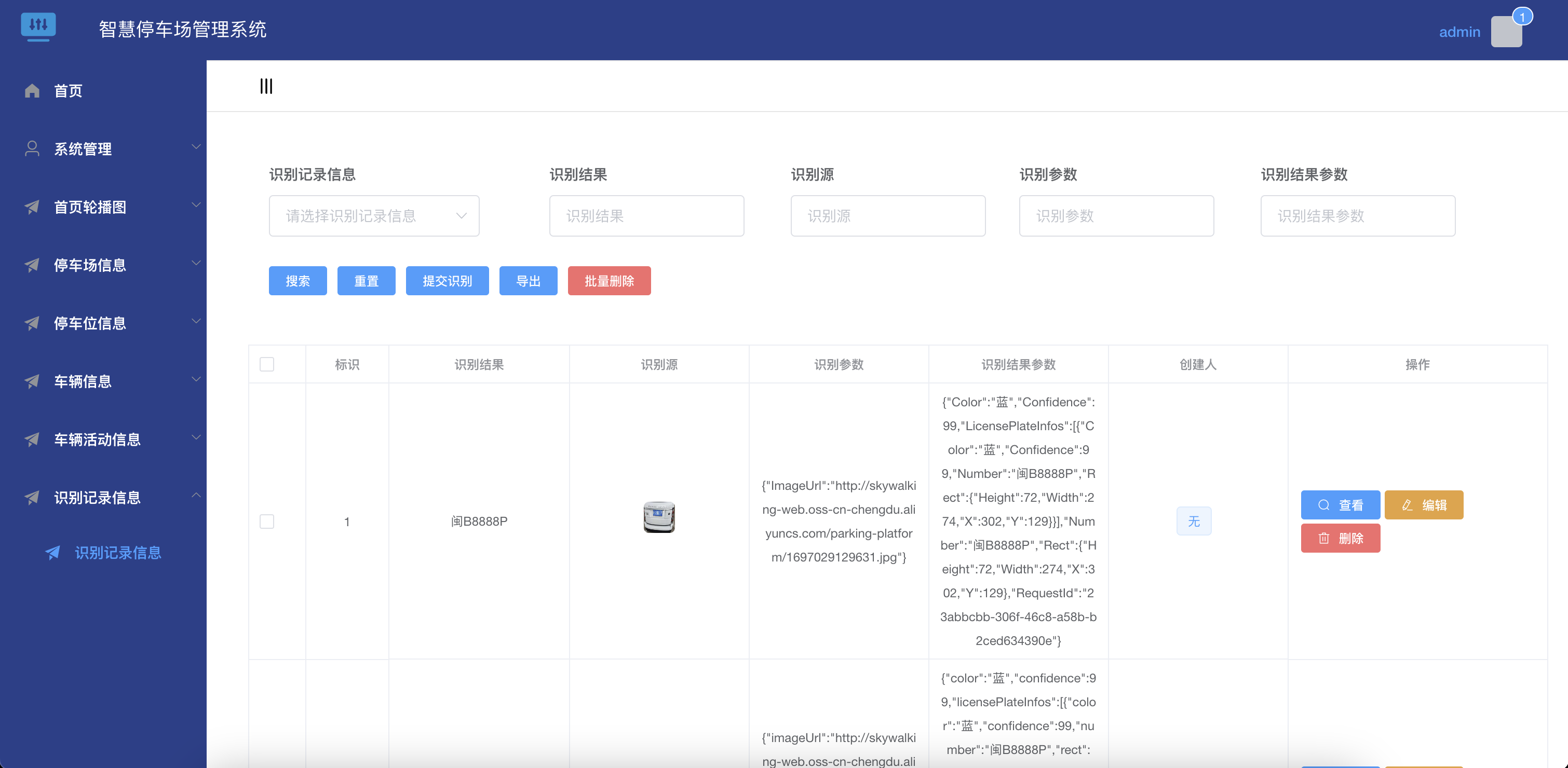The height and width of the screenshot is (768, 1568).
Task: Click the home icon beside 首页
Action: pos(32,91)
